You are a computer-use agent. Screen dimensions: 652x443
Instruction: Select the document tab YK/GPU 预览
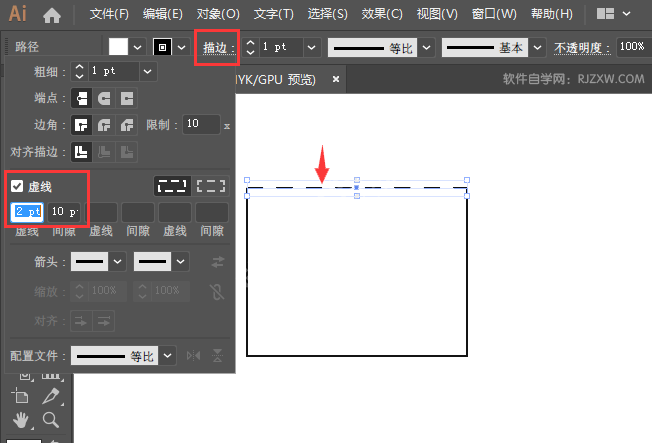[276, 79]
